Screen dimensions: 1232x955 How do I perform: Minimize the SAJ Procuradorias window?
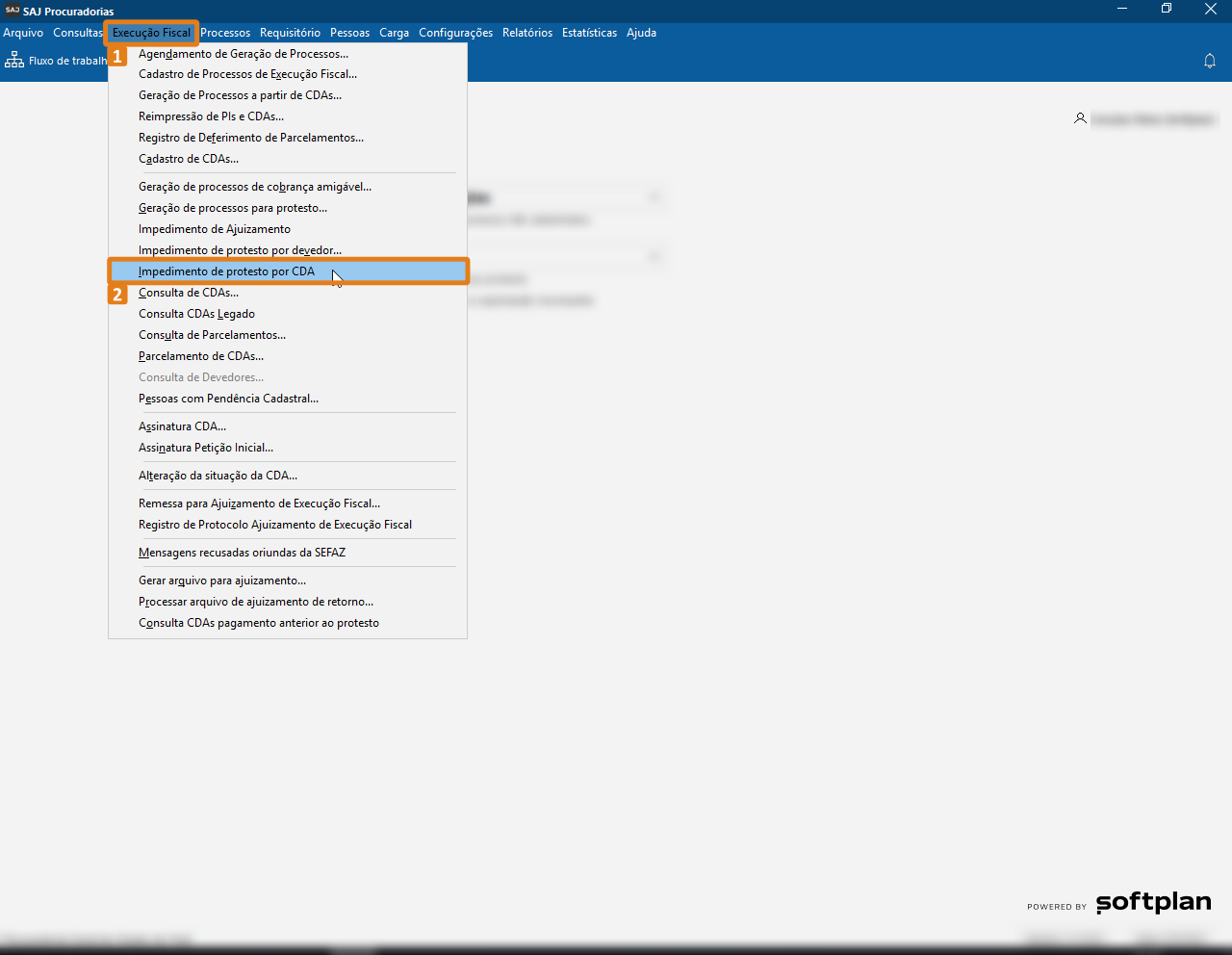coord(1122,9)
